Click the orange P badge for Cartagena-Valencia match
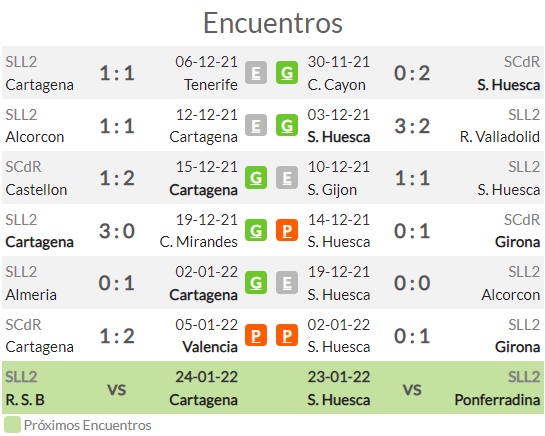545x436 pixels. point(256,335)
